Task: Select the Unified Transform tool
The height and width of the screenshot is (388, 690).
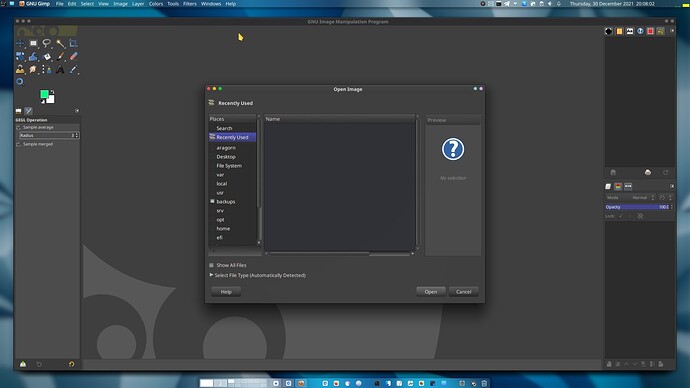Action: (x=20, y=56)
